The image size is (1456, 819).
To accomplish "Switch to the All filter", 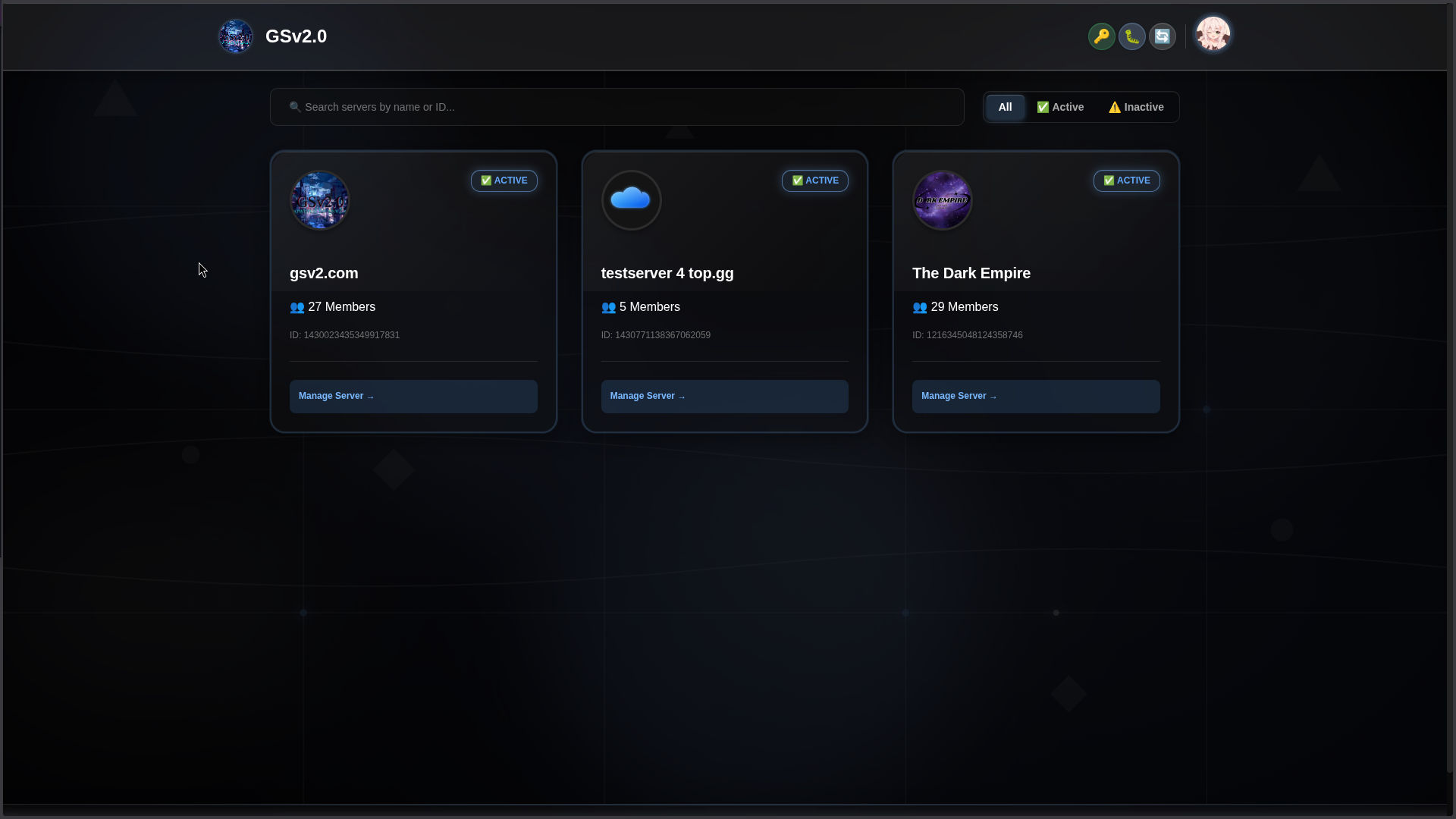I will tap(1004, 106).
